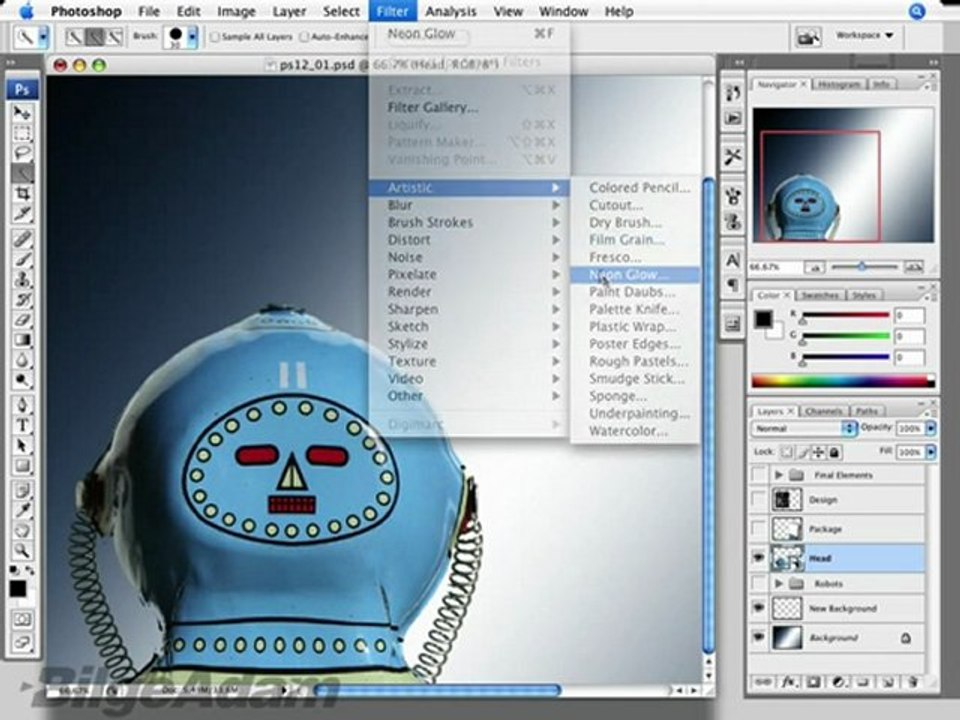
Task: Switch to the Channels tab
Action: coord(823,411)
